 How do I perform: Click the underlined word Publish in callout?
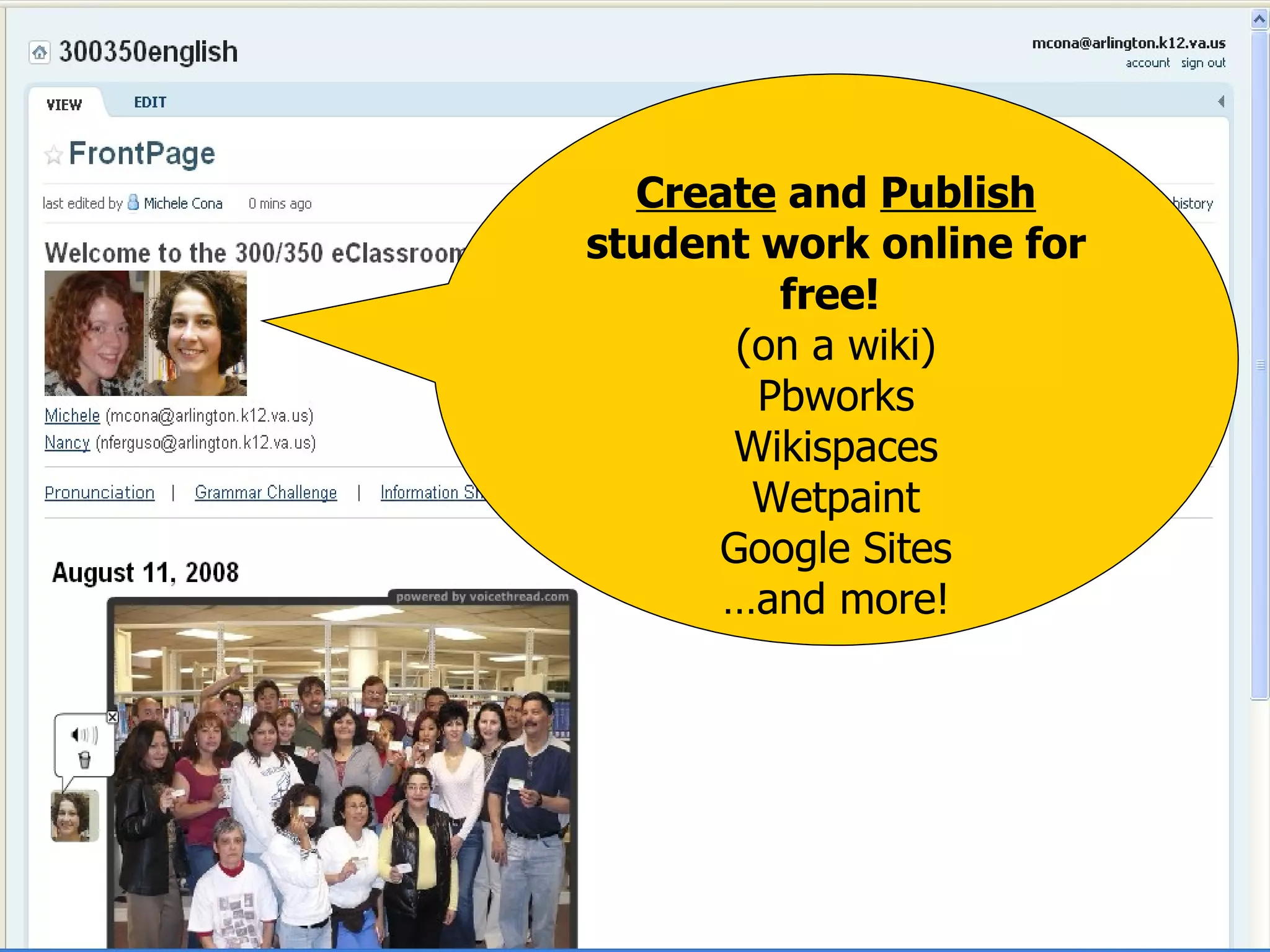(957, 193)
